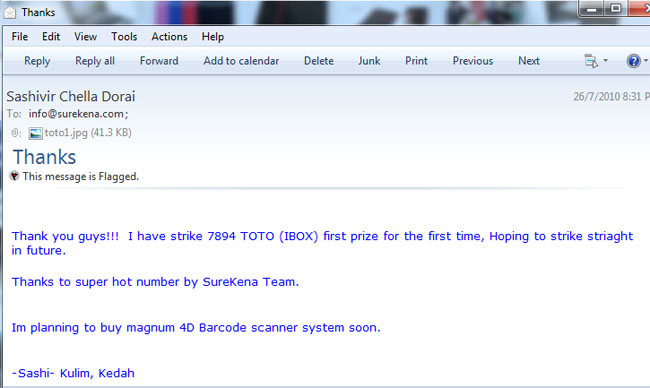Viewport: 650px width, 388px height.
Task: Open the blue Help question icon
Action: pos(633,61)
